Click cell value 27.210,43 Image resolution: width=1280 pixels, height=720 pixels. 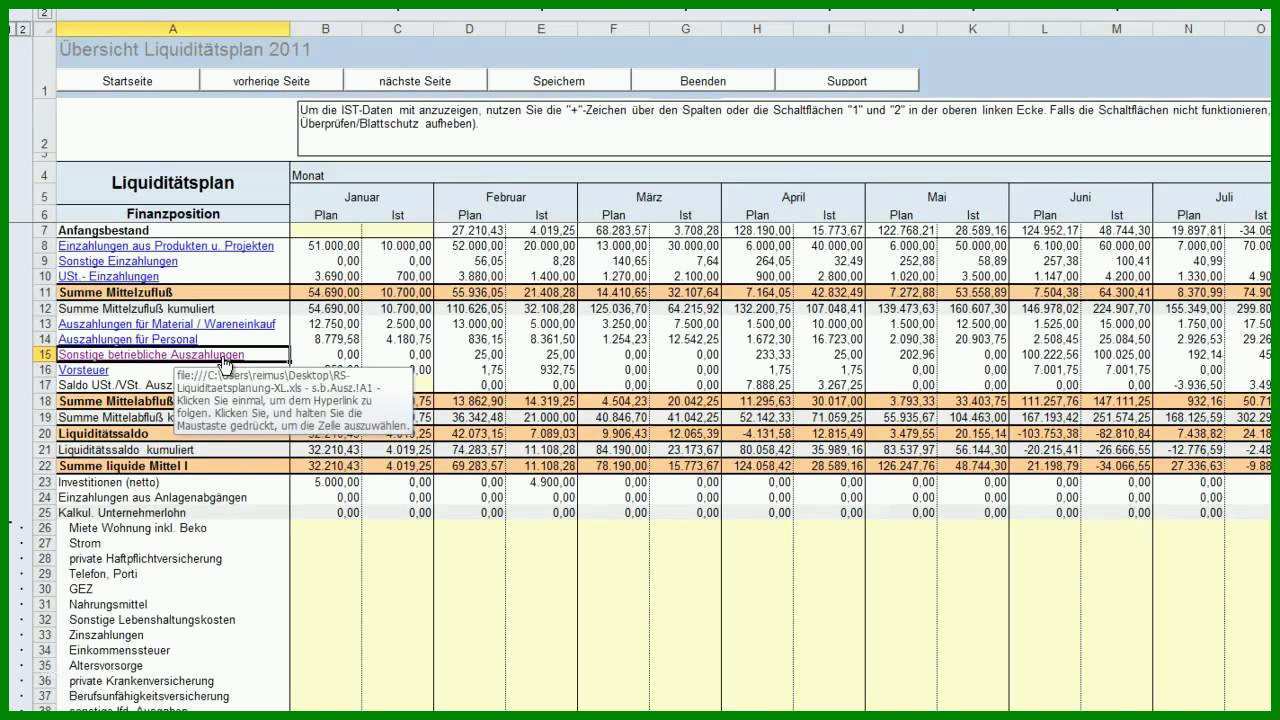(470, 230)
